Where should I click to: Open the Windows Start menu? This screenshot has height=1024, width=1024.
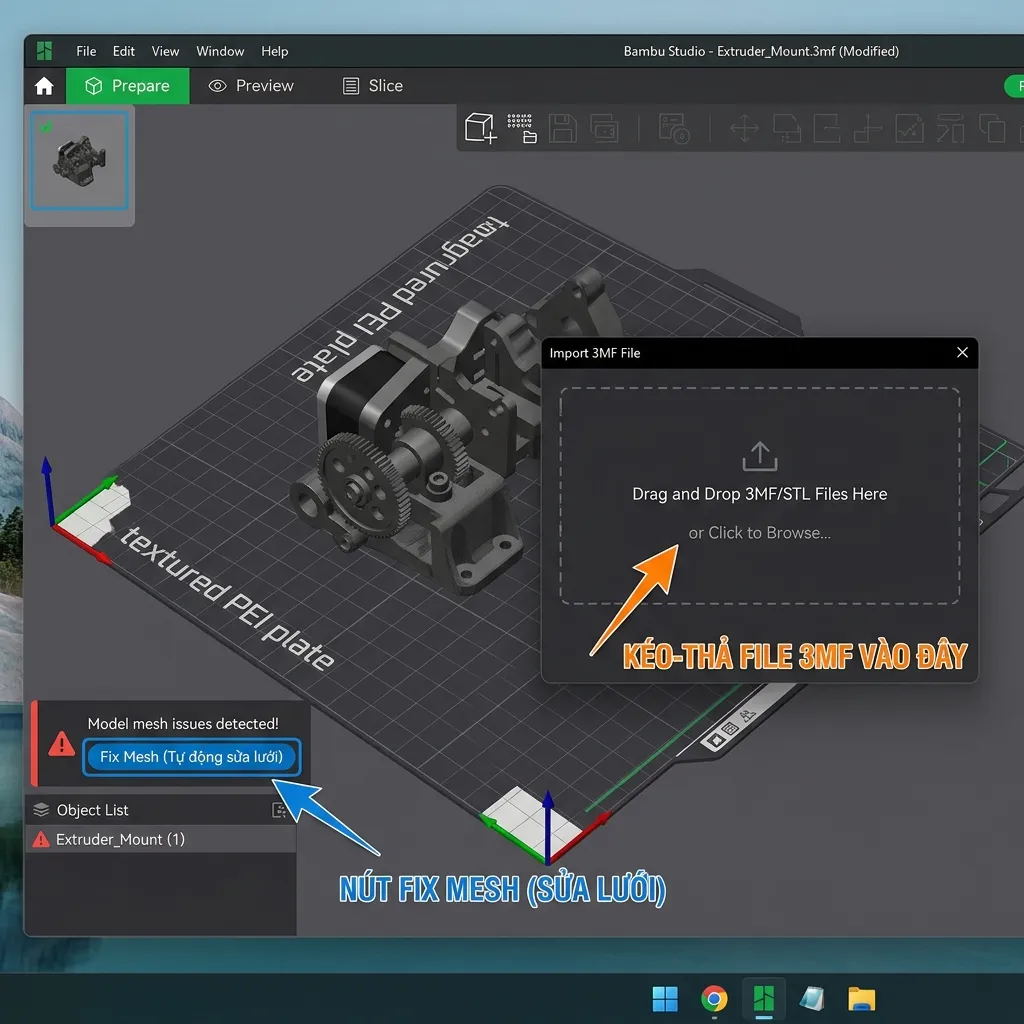[x=665, y=999]
